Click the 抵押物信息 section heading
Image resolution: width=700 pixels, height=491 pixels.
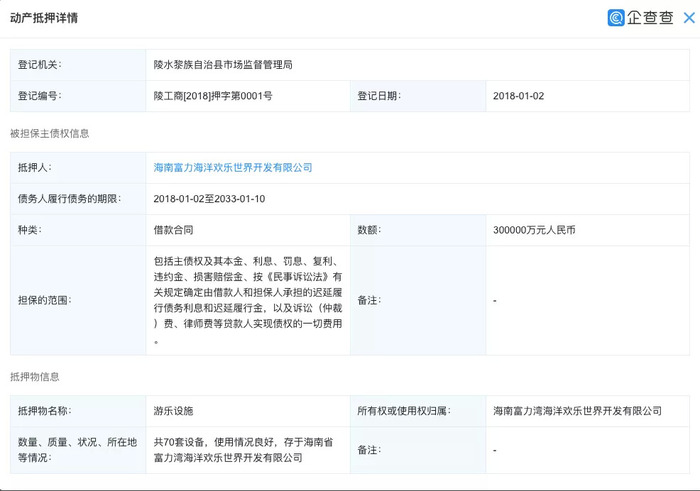[x=34, y=377]
